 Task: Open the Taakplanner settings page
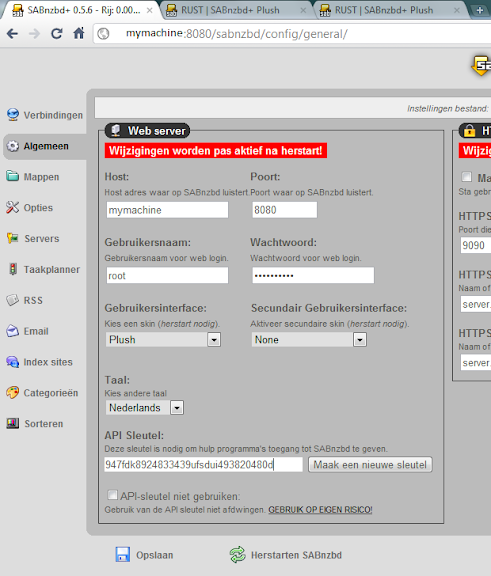(52, 269)
